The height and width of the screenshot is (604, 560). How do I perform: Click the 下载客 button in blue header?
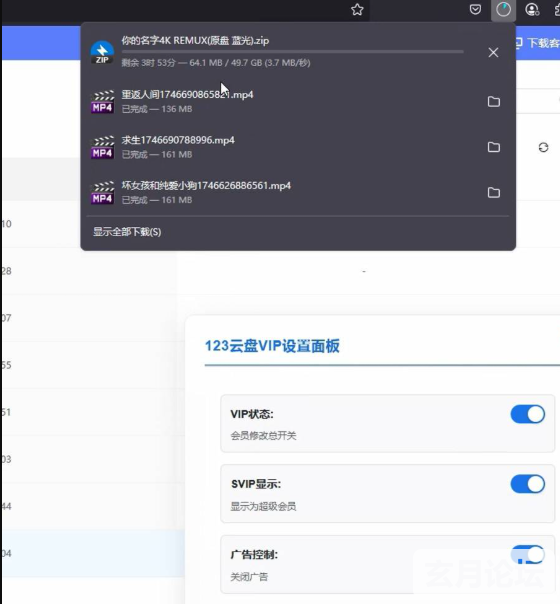pos(538,43)
